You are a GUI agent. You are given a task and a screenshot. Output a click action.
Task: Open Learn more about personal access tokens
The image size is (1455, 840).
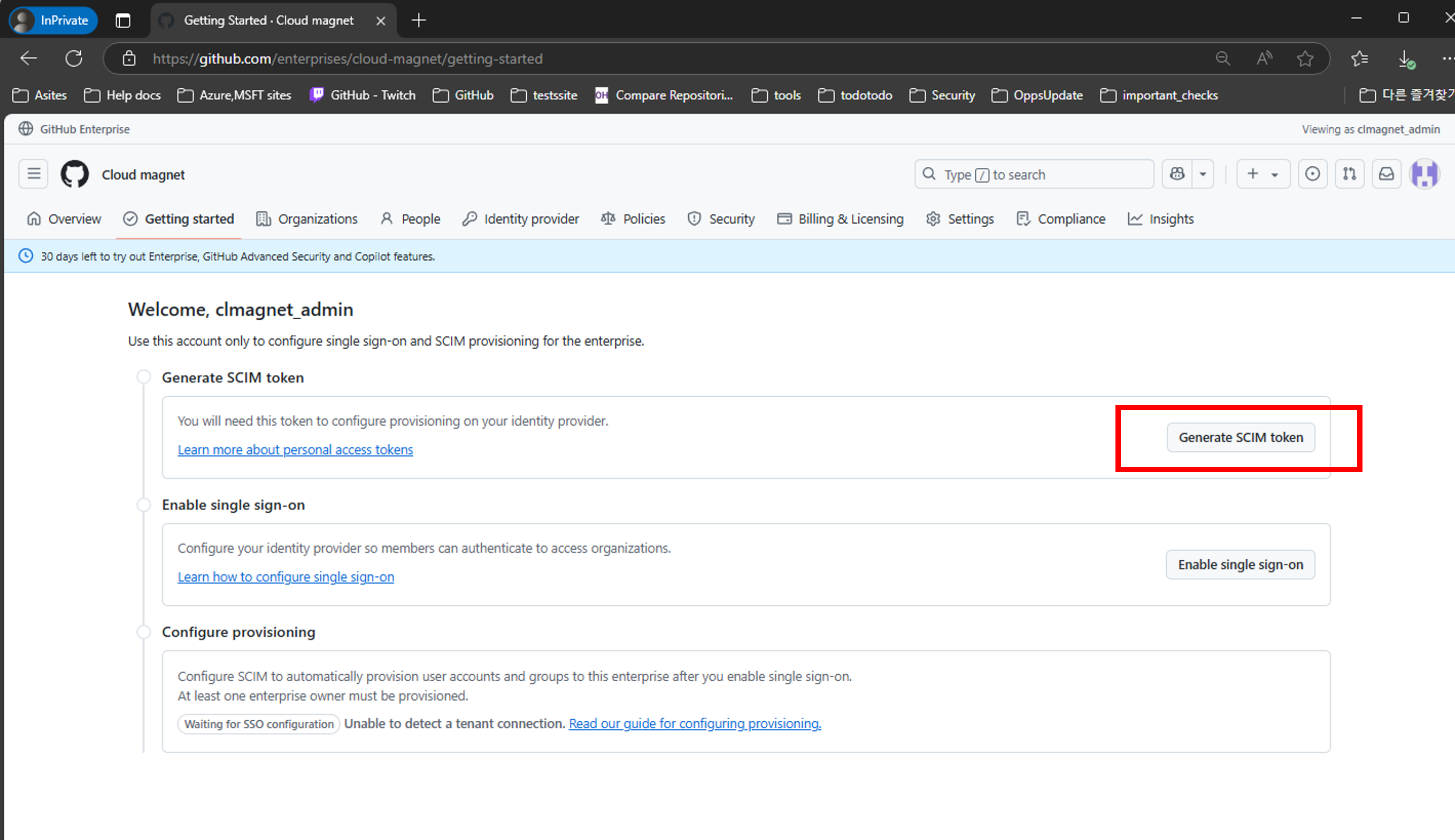click(x=295, y=450)
